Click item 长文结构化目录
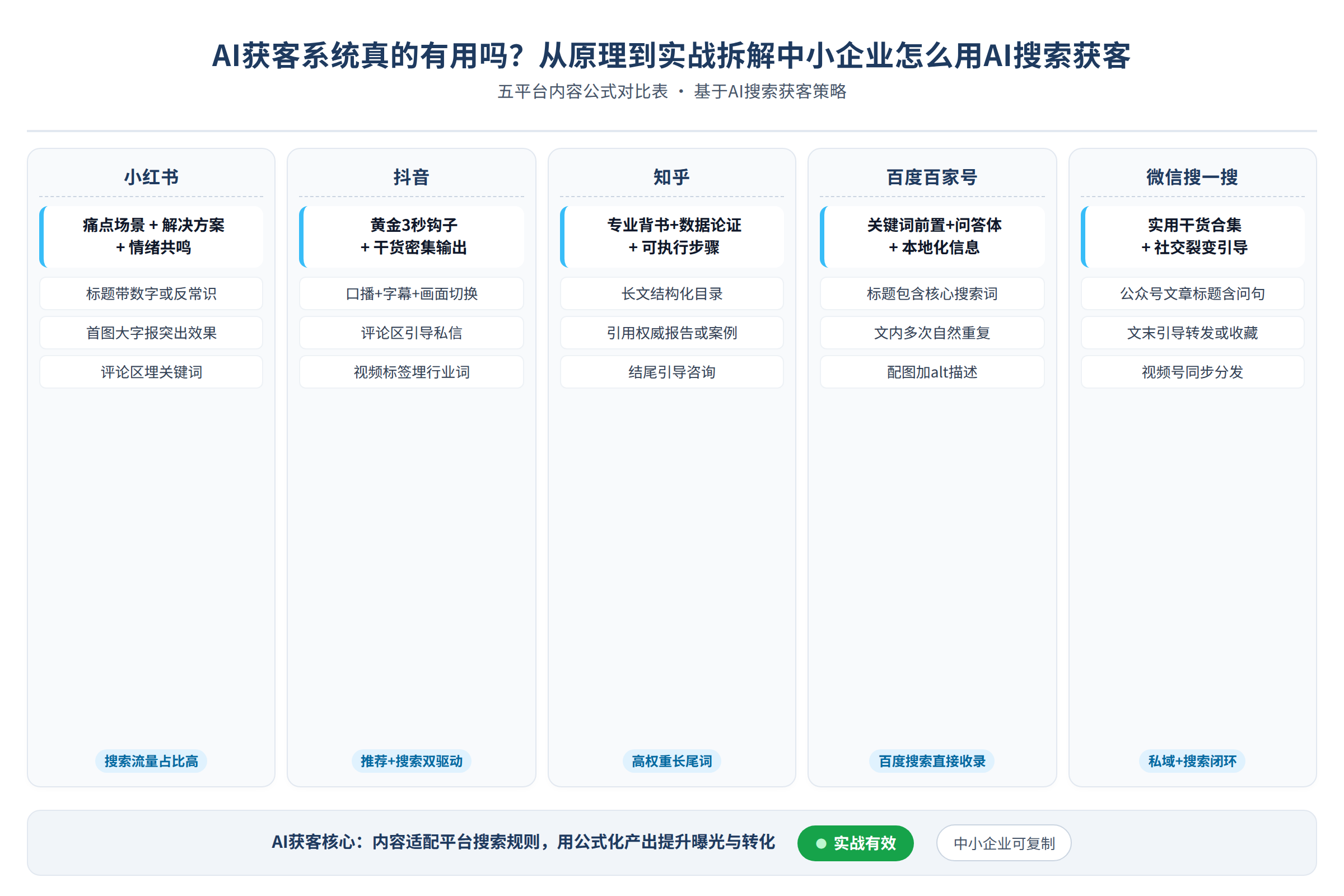The width and height of the screenshot is (1344, 896). 672,293
